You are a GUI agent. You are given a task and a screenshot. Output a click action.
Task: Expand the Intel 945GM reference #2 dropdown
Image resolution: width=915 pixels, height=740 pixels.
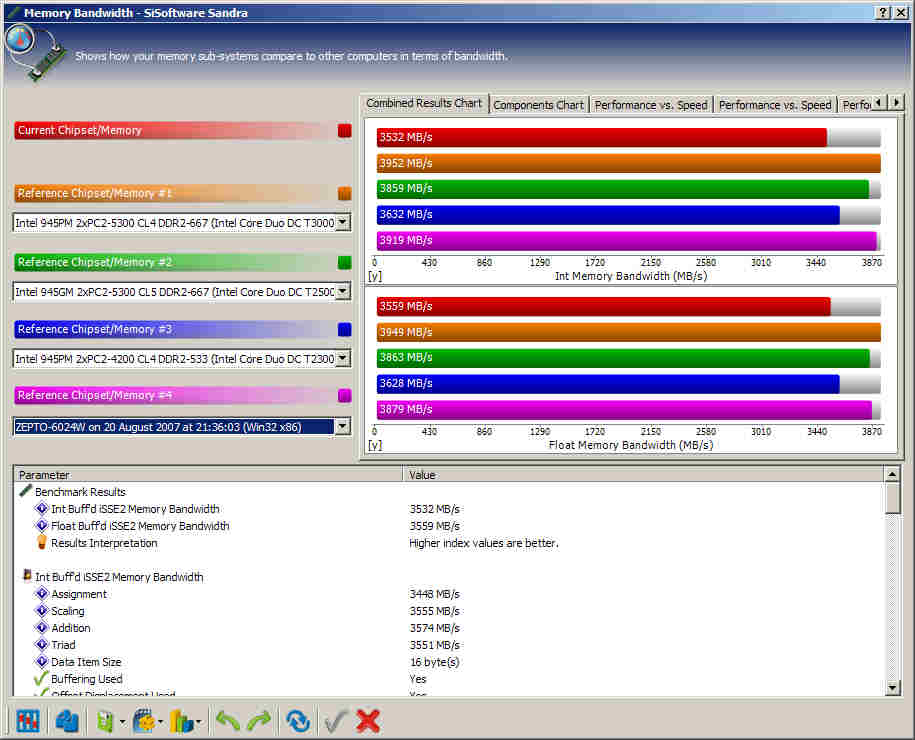(343, 291)
